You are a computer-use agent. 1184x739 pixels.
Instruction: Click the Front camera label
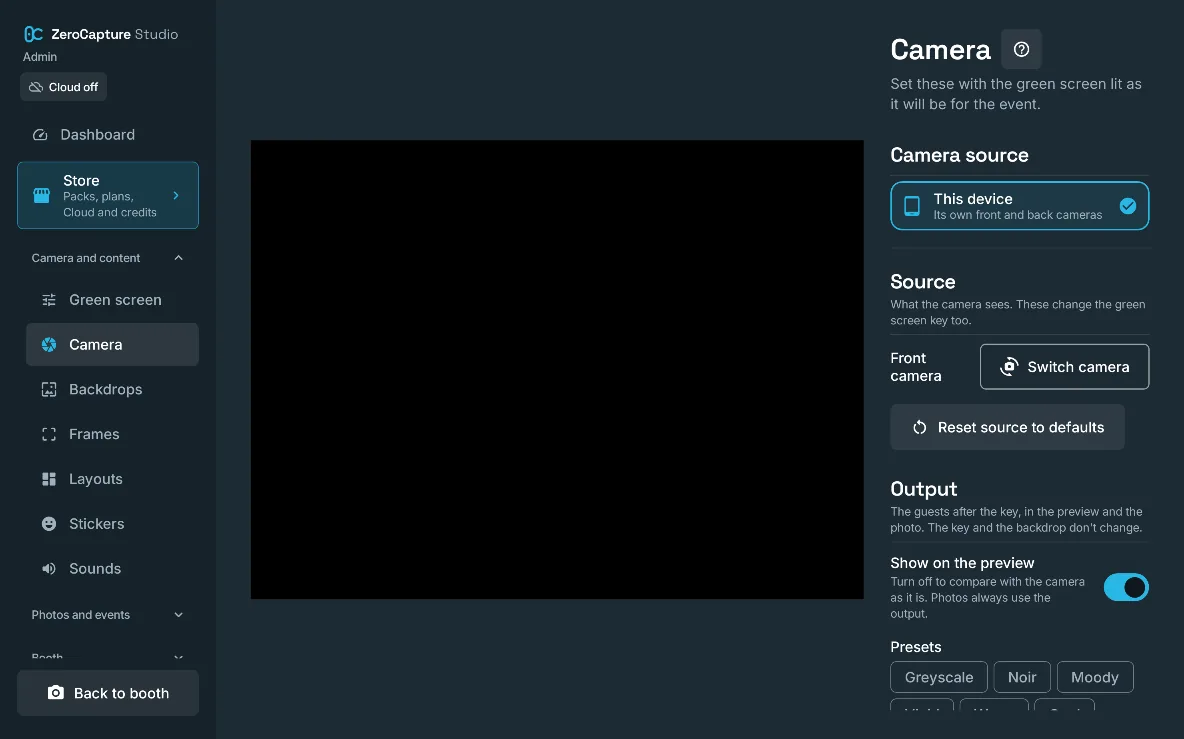[x=916, y=367]
